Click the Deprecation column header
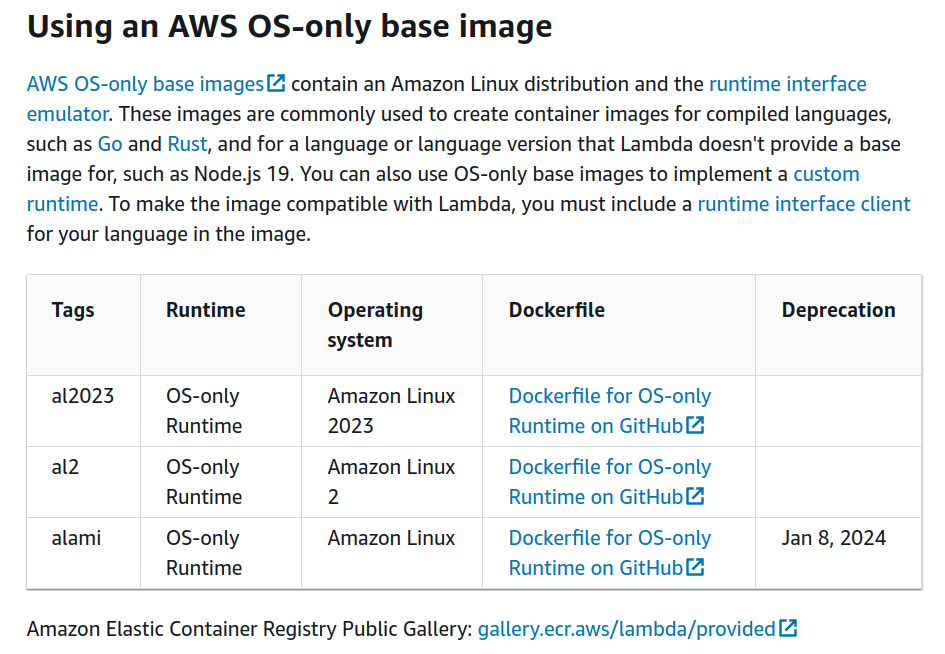The height and width of the screenshot is (654, 945). click(x=838, y=310)
